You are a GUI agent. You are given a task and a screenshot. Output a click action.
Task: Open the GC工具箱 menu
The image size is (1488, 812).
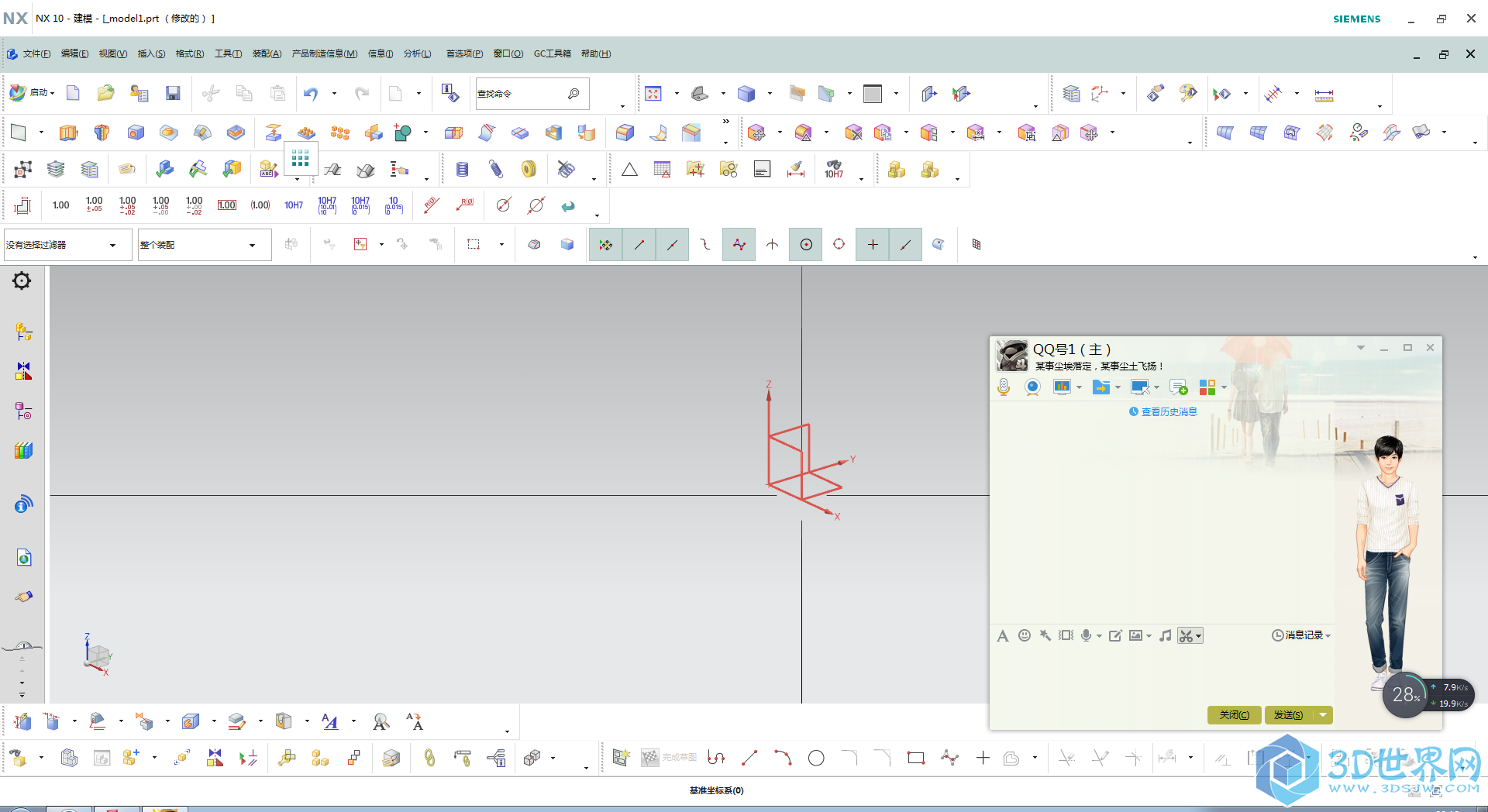[552, 54]
